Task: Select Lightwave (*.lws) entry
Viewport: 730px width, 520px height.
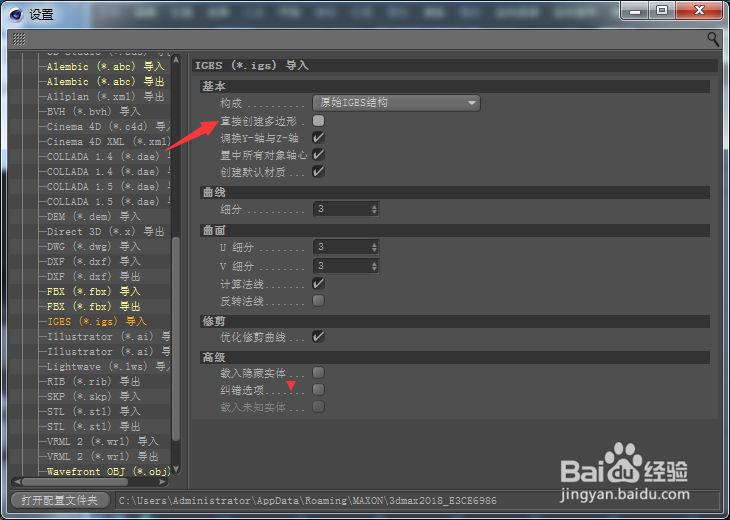Action: [x=108, y=366]
